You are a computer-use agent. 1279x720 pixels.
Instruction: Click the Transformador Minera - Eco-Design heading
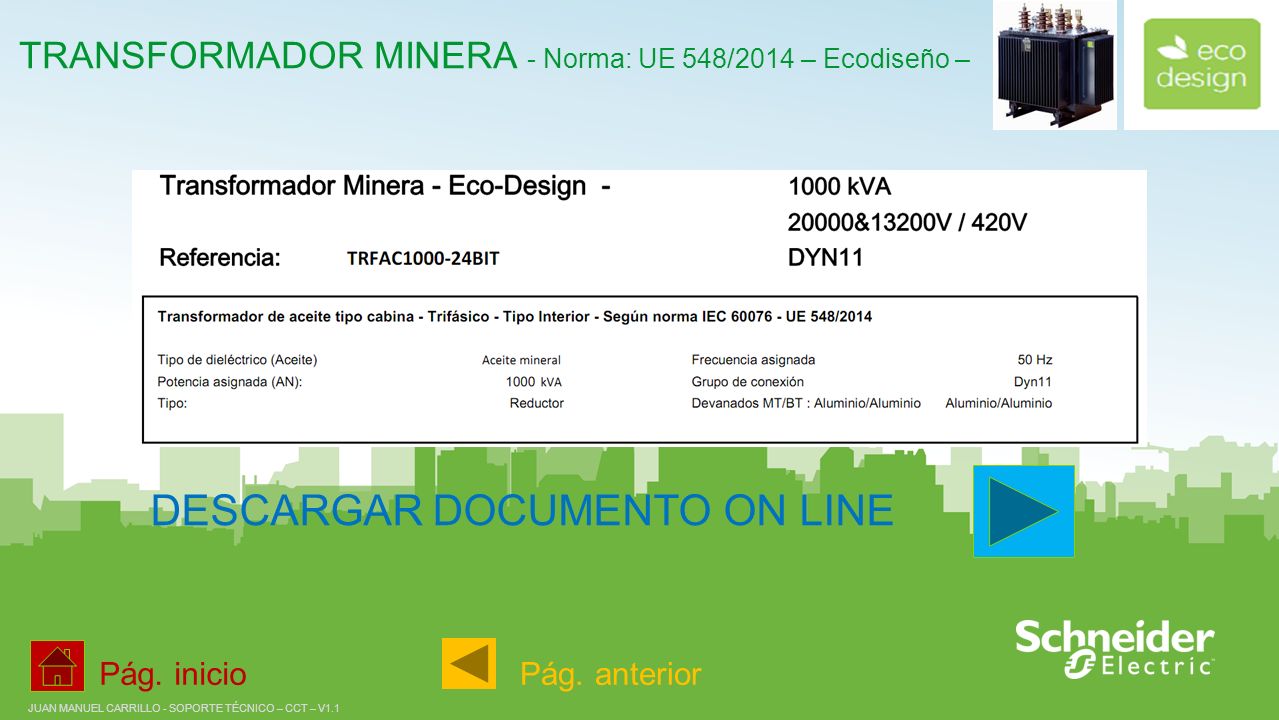(385, 186)
